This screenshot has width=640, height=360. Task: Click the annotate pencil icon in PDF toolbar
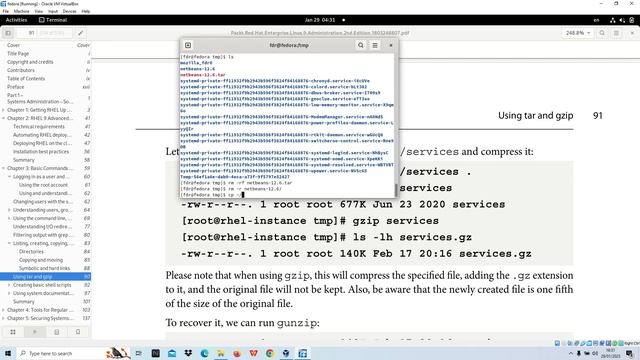80,33
